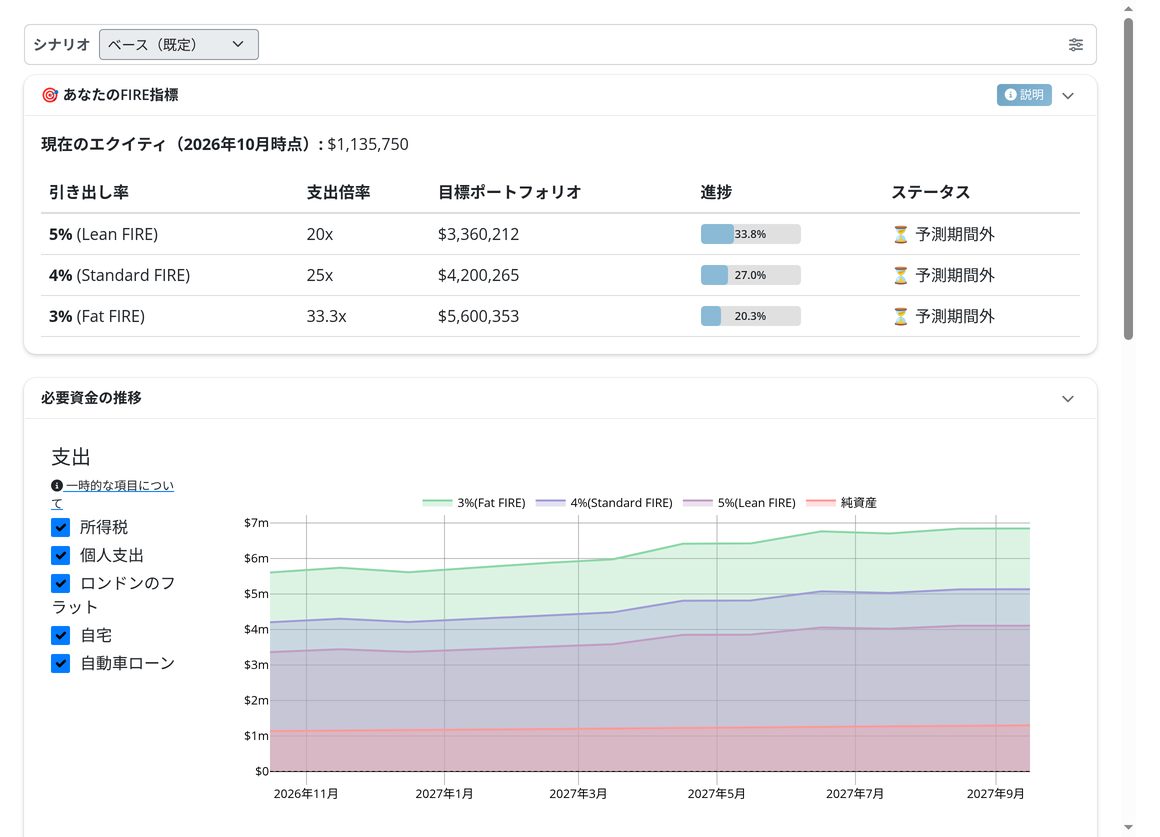The height and width of the screenshot is (837, 1160).
Task: Toggle the 自宅 checkbox
Action: click(61, 635)
